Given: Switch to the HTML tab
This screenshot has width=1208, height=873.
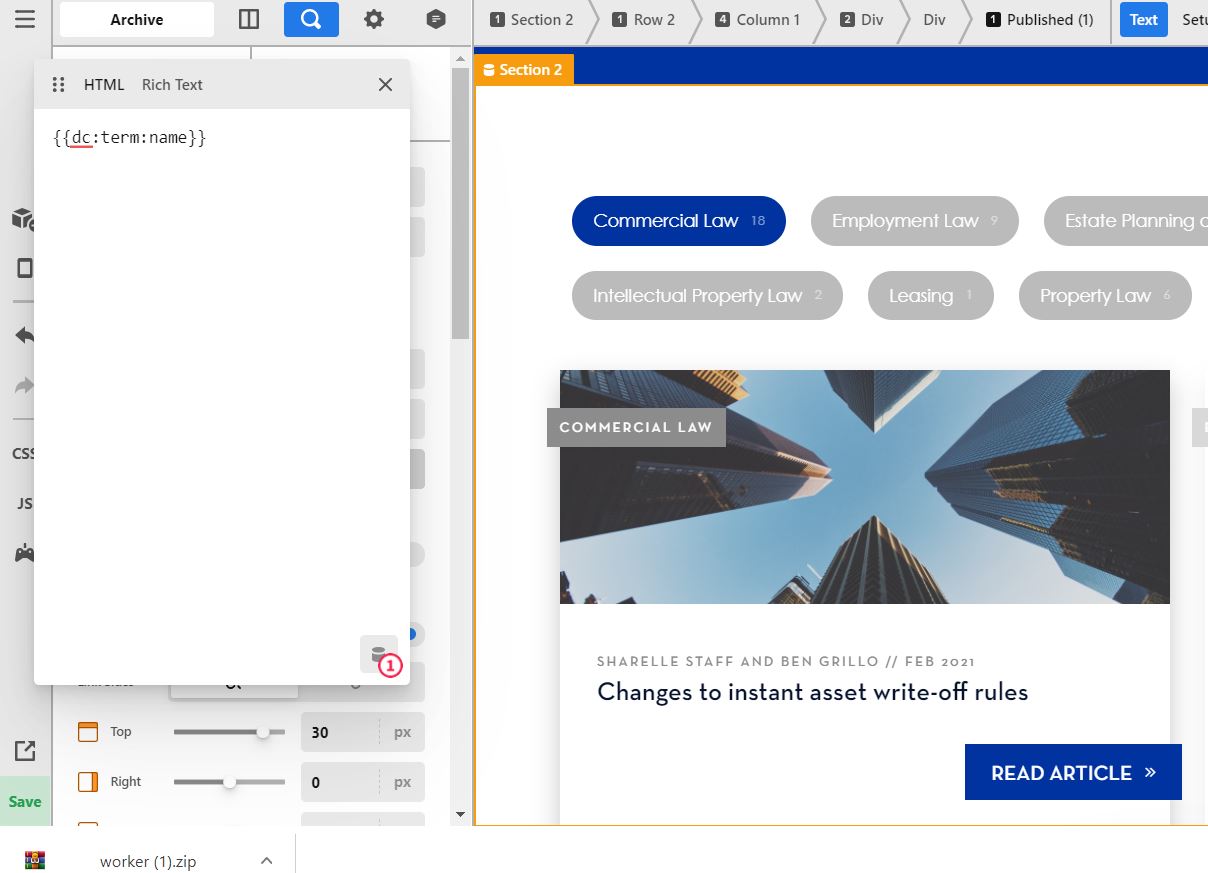Looking at the screenshot, I should click(x=104, y=85).
